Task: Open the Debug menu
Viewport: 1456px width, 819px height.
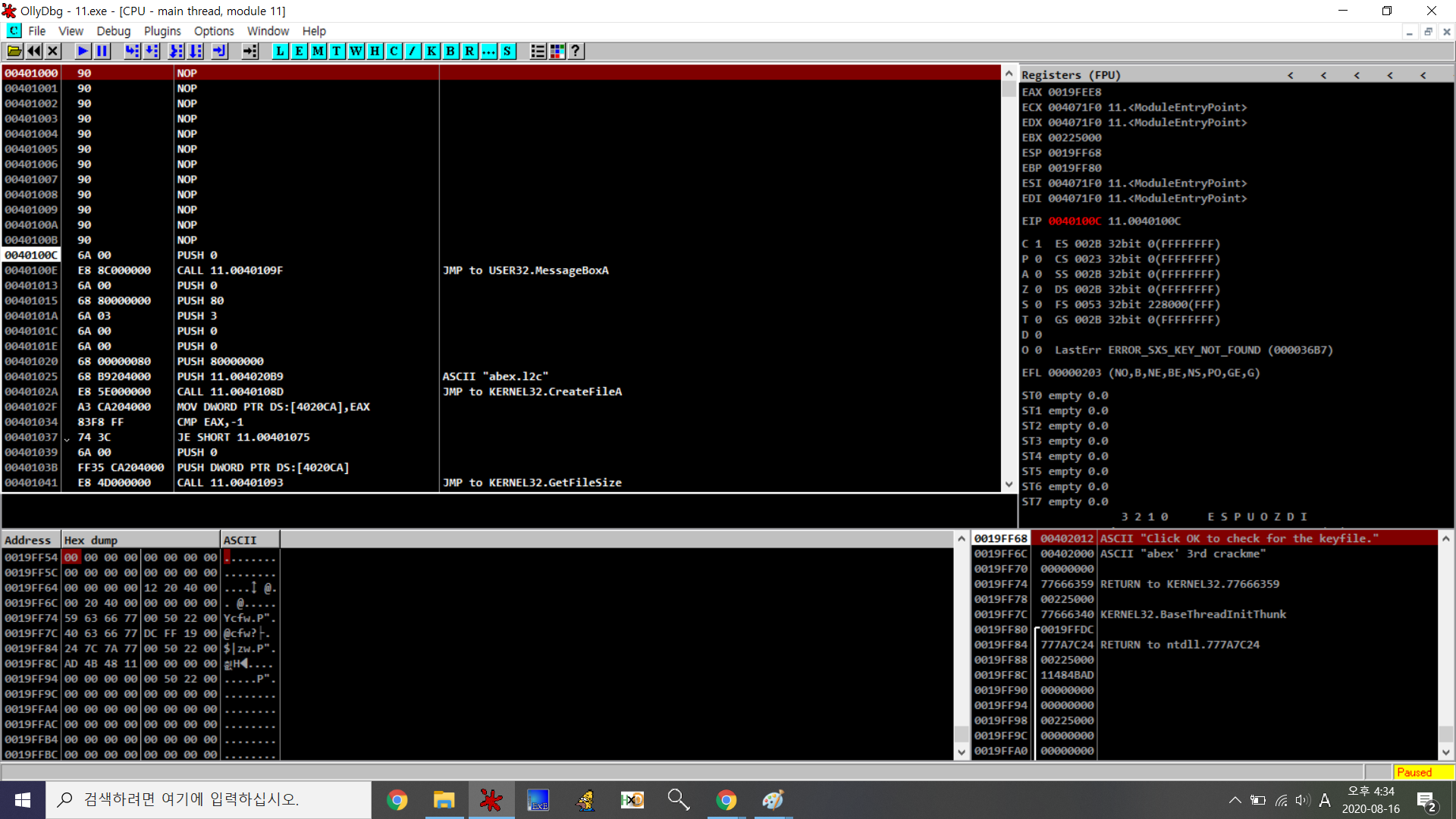Action: click(x=113, y=31)
